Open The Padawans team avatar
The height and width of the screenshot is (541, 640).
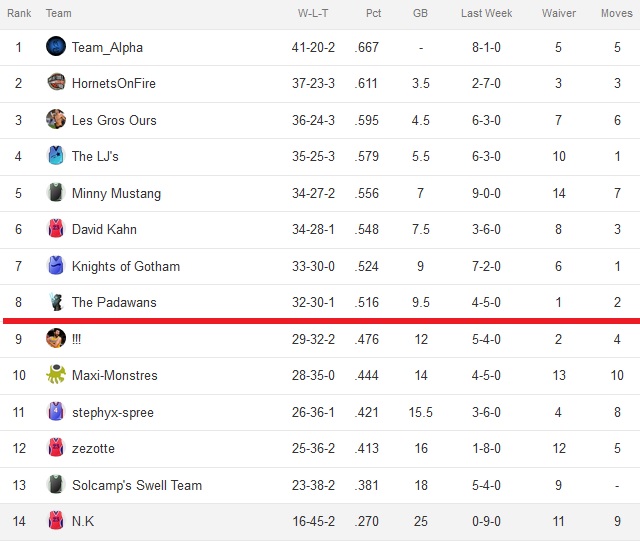point(56,302)
